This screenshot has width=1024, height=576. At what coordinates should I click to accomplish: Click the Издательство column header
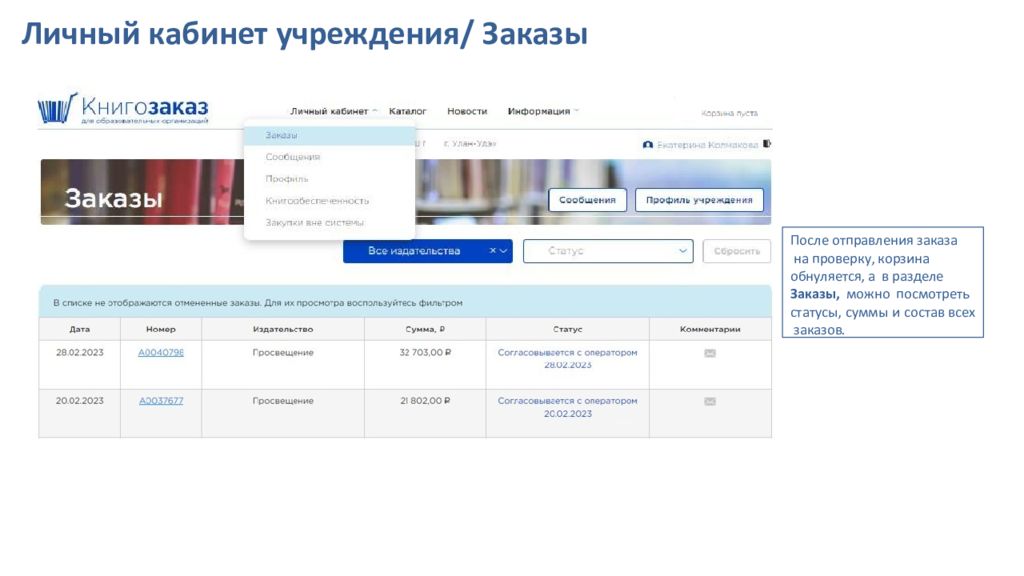coord(283,329)
